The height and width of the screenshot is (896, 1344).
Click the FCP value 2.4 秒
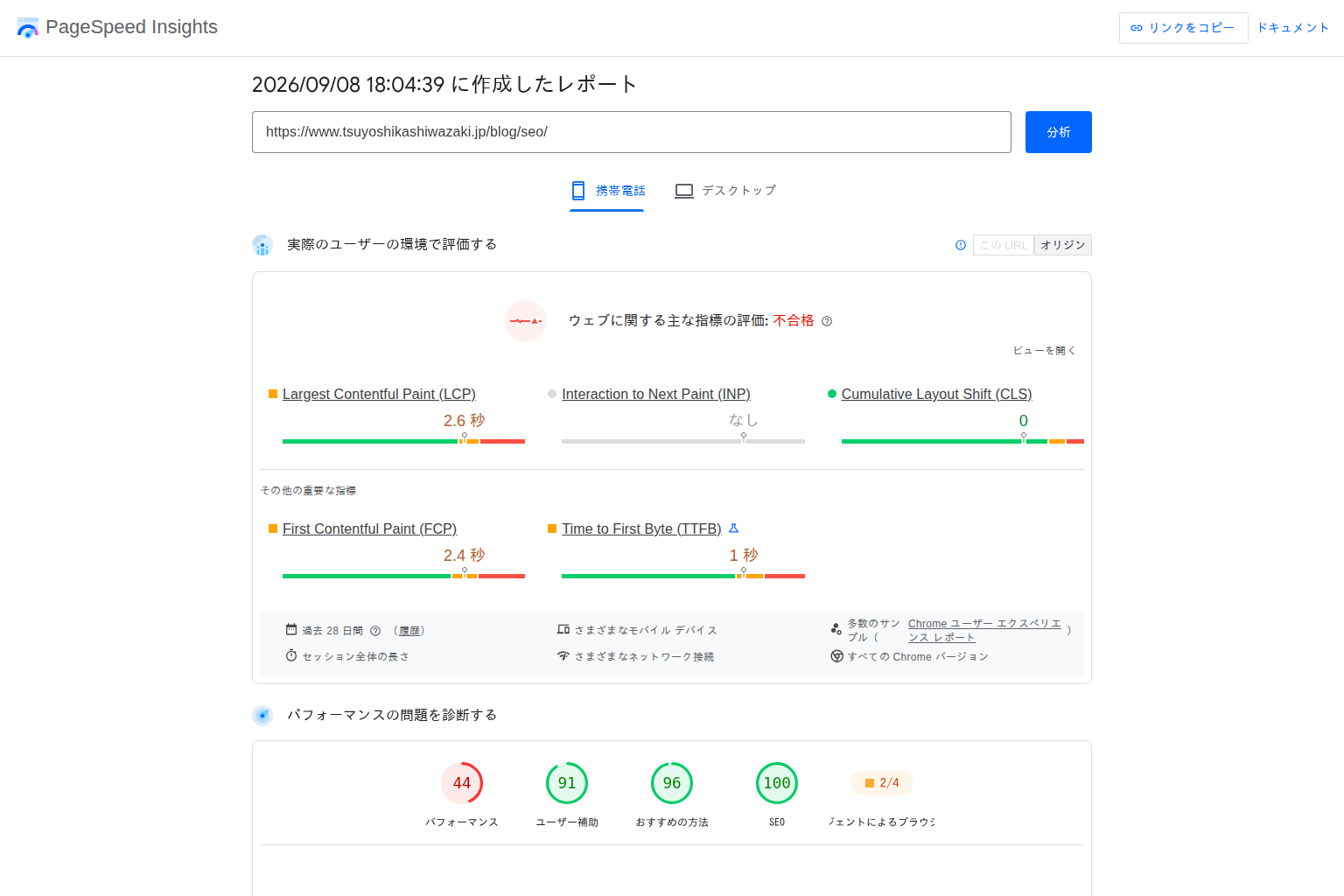[464, 556]
